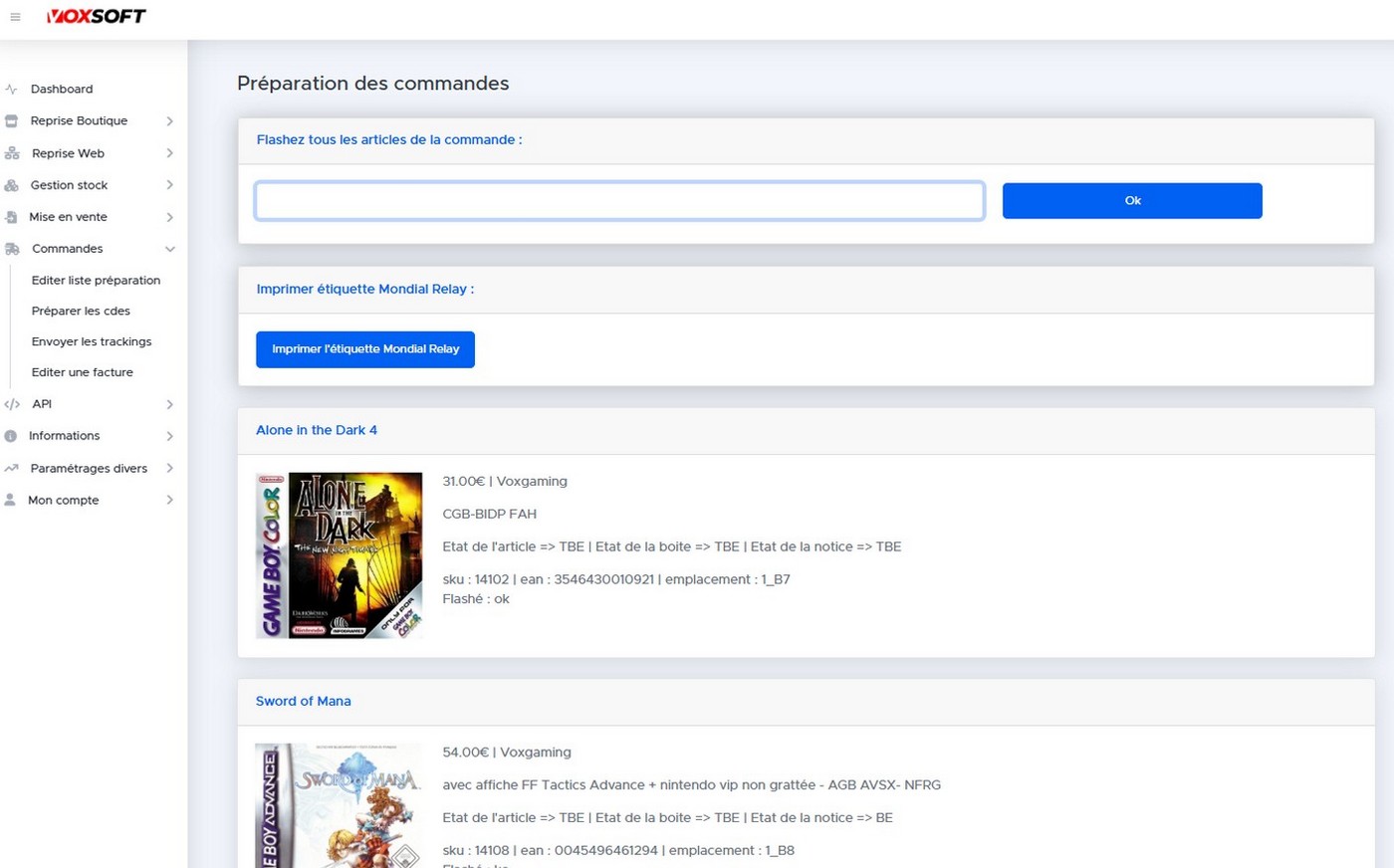Open Envoyer les trackings page
Screen dimensions: 1394x868
92,341
